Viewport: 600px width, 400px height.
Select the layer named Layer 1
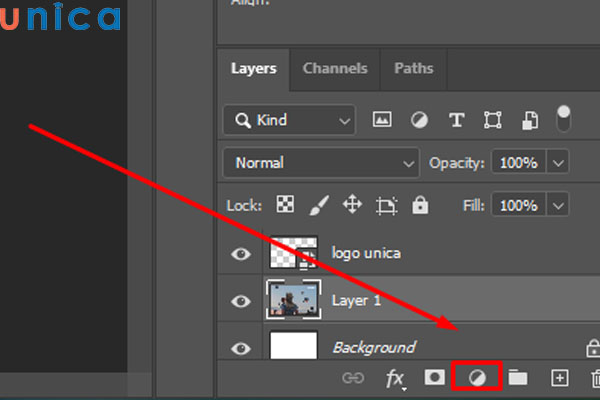(356, 300)
